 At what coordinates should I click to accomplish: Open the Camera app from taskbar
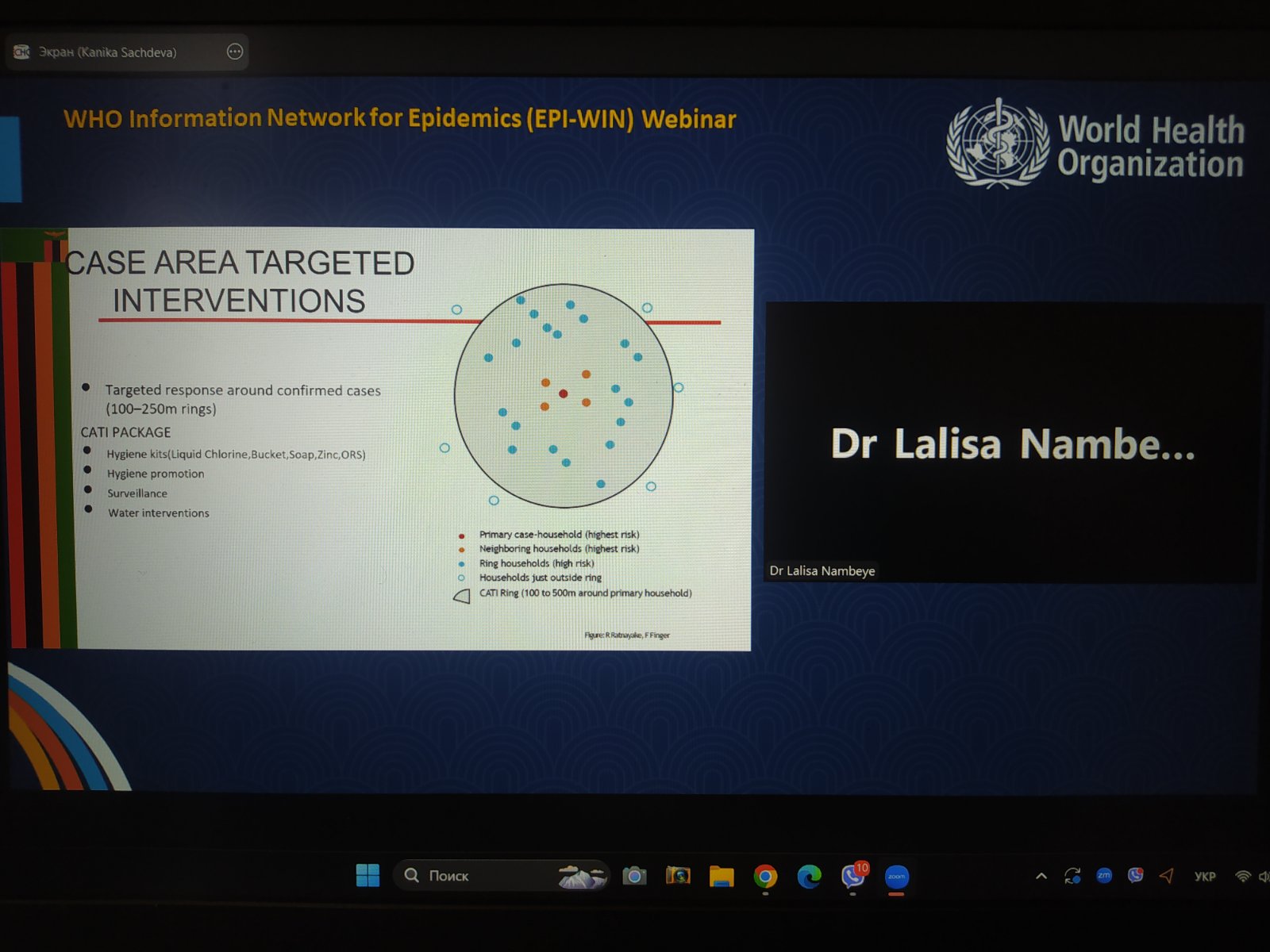pyautogui.click(x=634, y=876)
